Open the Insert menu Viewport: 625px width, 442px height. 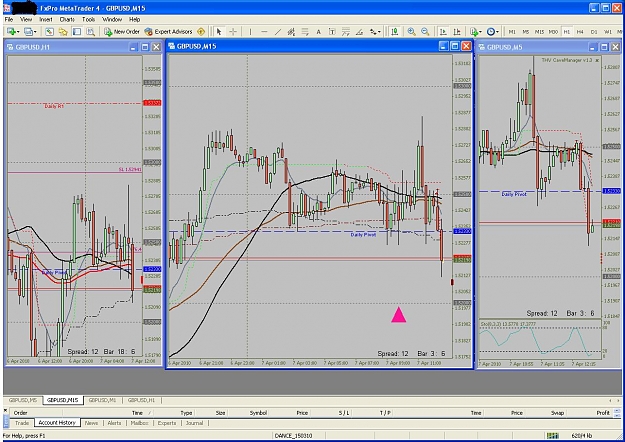pyautogui.click(x=45, y=19)
